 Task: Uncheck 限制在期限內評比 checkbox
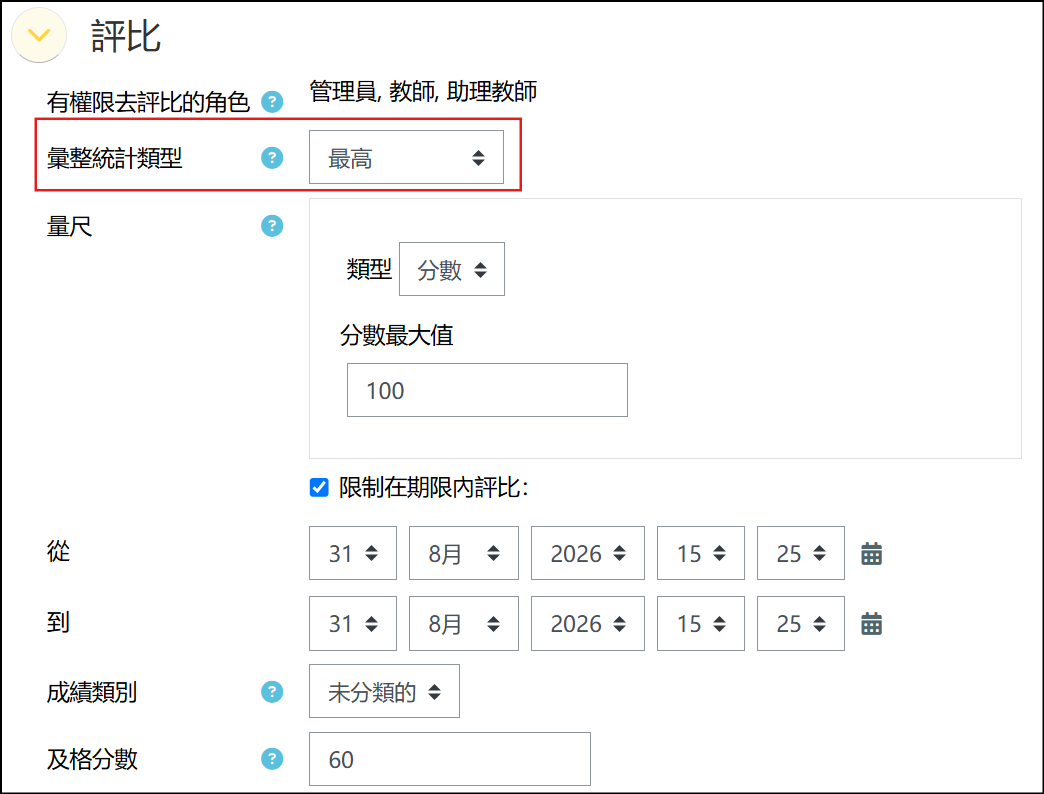click(x=319, y=487)
